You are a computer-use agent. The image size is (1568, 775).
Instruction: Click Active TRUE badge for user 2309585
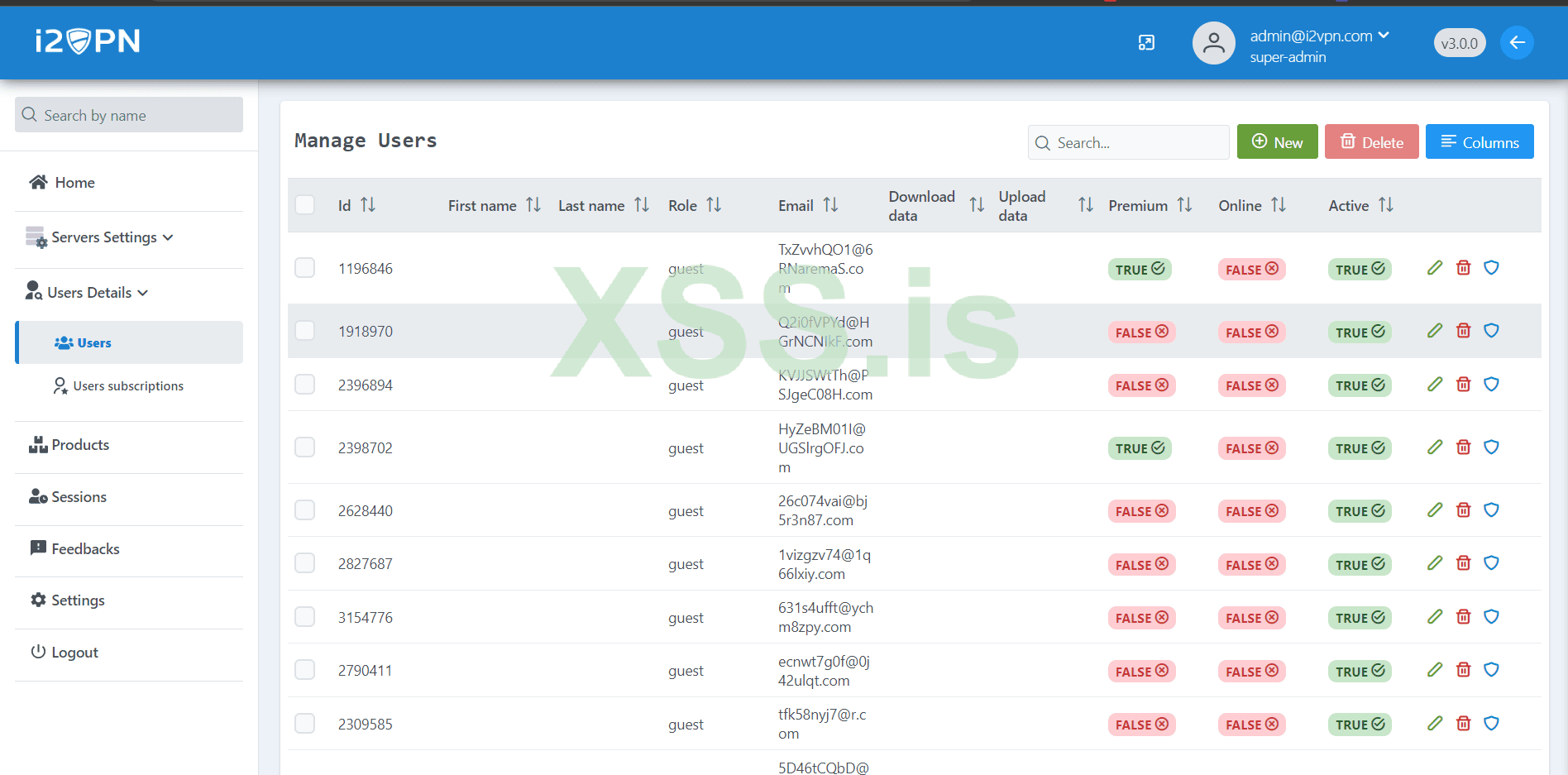(x=1360, y=725)
